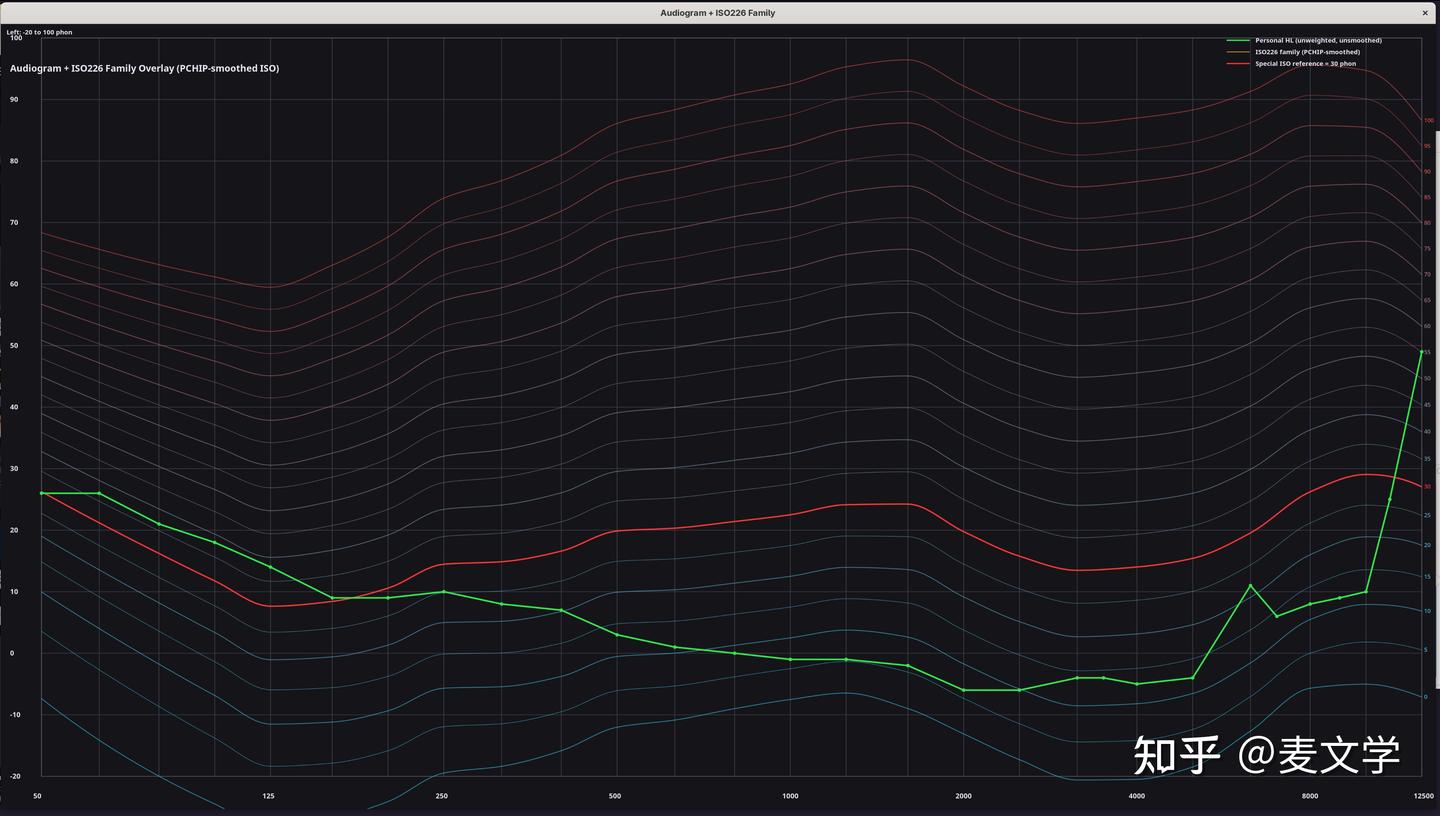Click the red 100 phon label on right edge
The width and height of the screenshot is (1440, 816).
(x=1428, y=120)
